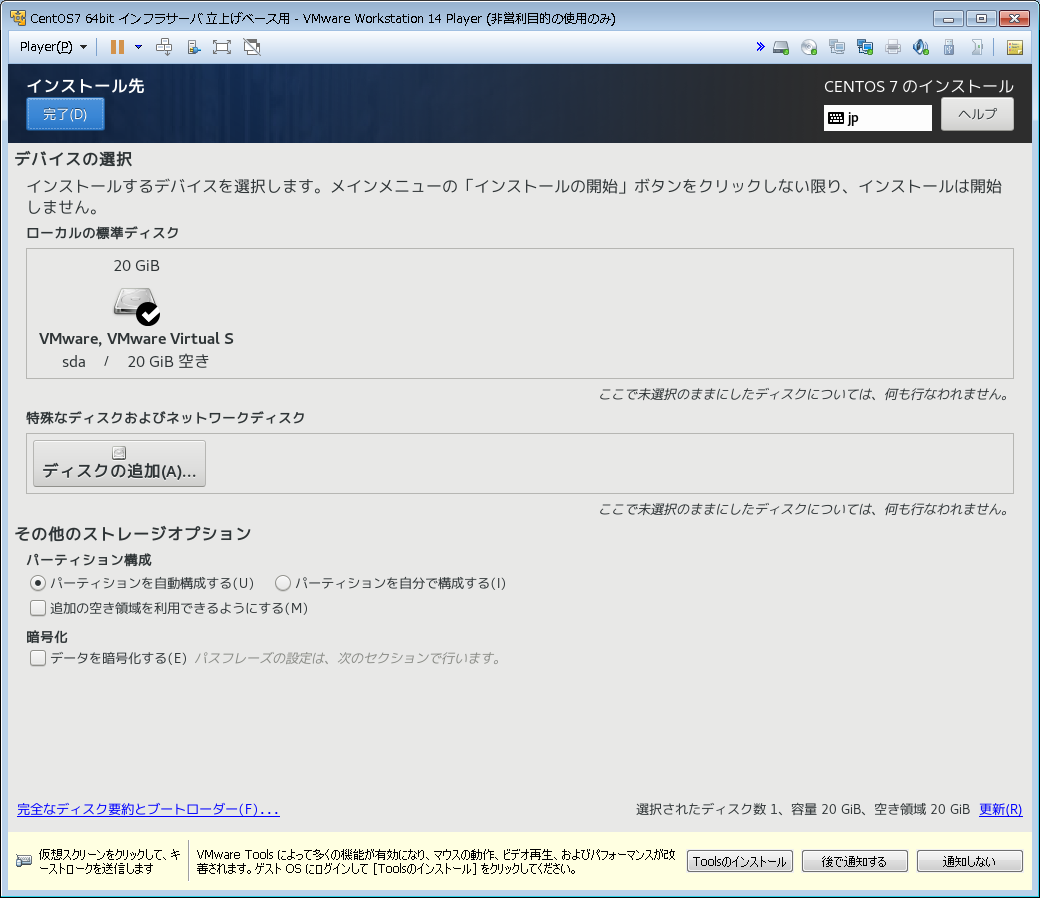Pause the virtual machine with the orange pause icon

click(x=117, y=47)
